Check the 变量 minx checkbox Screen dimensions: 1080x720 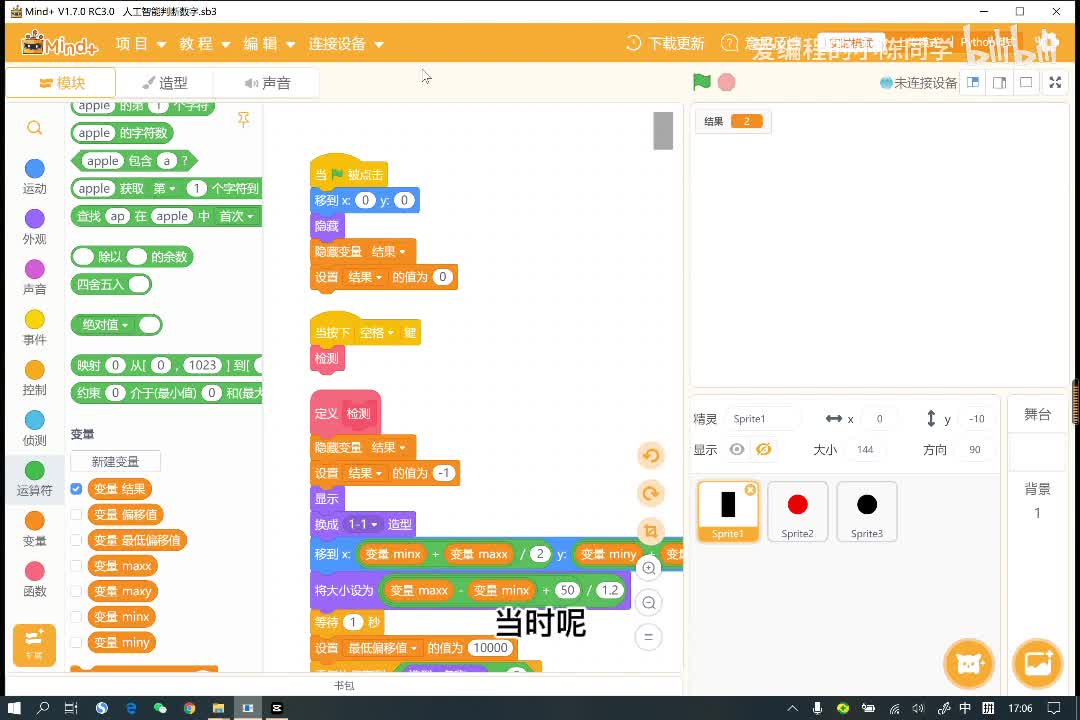click(x=76, y=617)
